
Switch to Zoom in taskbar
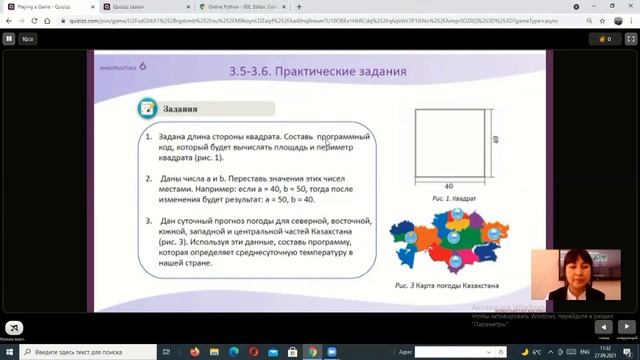(332, 352)
